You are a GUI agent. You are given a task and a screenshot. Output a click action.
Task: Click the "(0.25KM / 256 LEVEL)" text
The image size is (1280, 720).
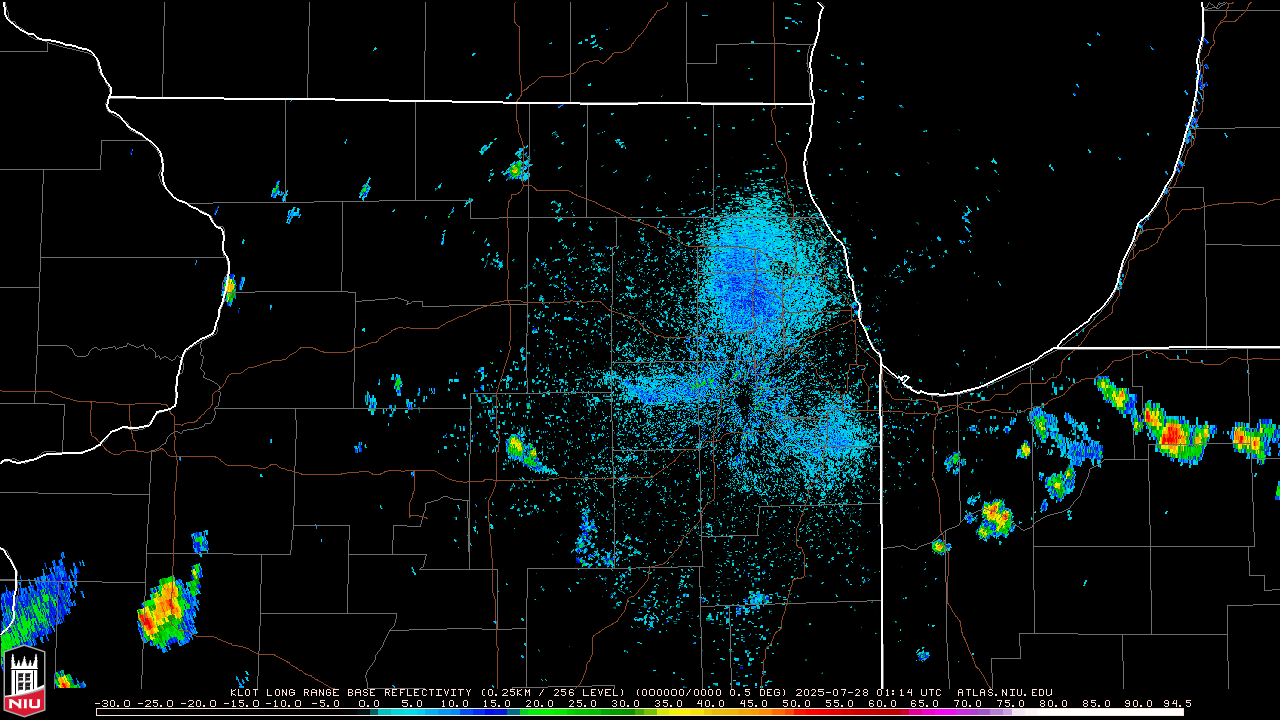click(553, 692)
